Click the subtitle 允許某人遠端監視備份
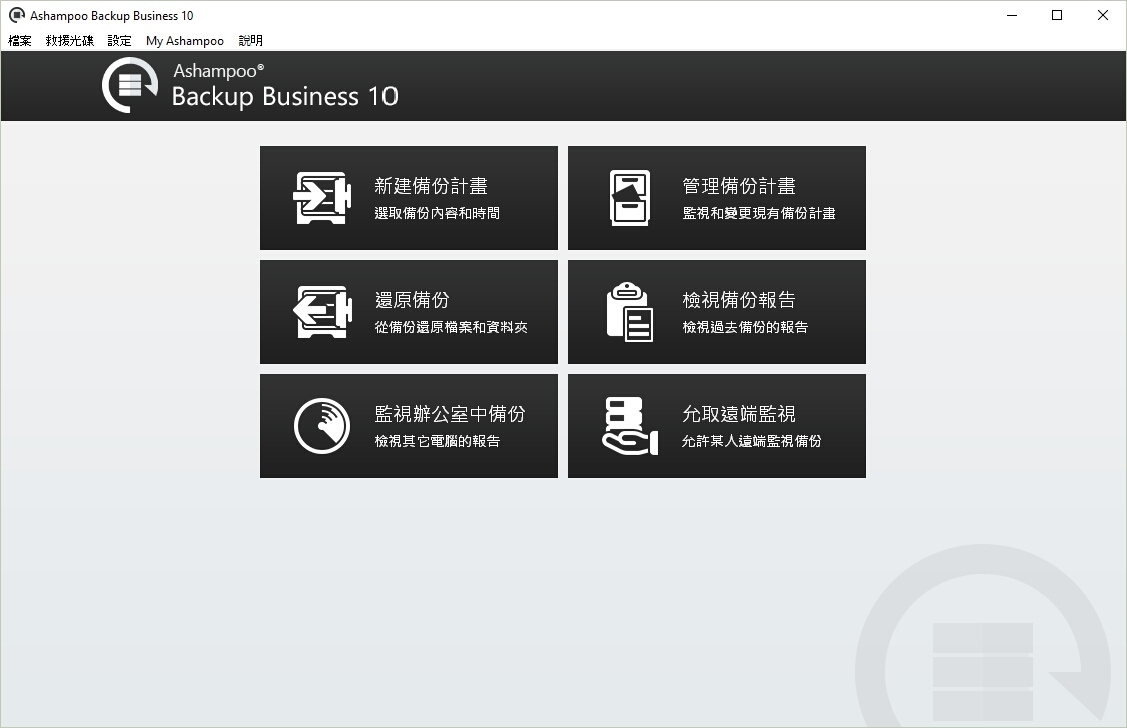 pyautogui.click(x=752, y=441)
